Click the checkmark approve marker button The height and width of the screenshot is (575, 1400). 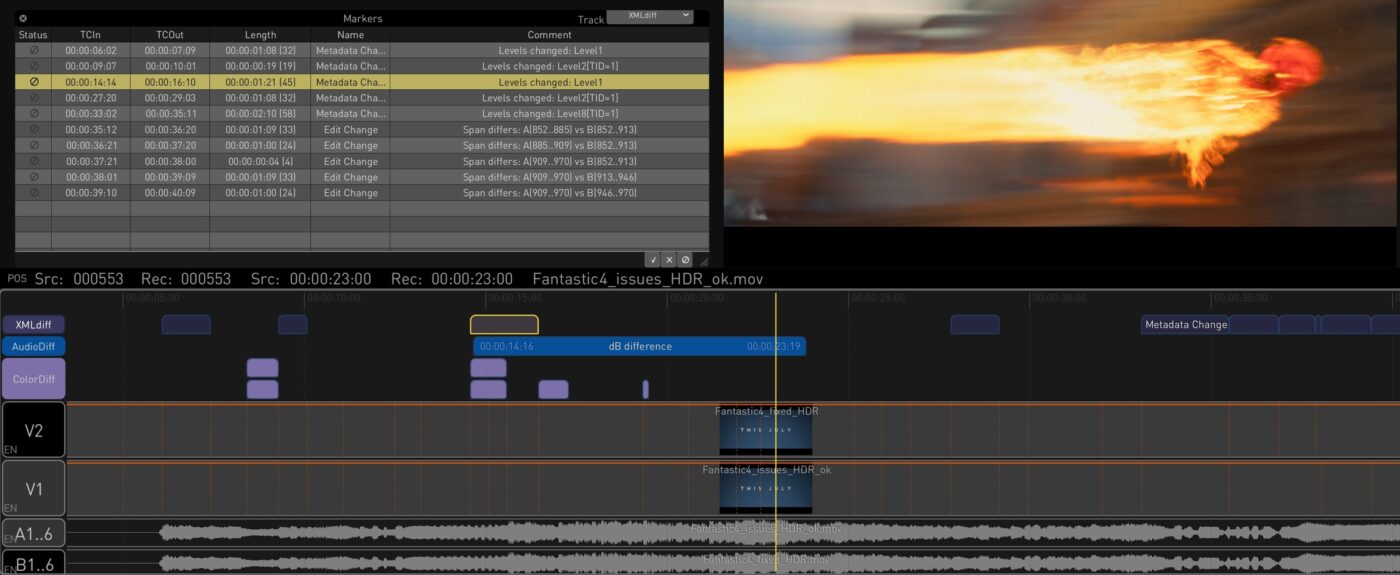point(652,259)
